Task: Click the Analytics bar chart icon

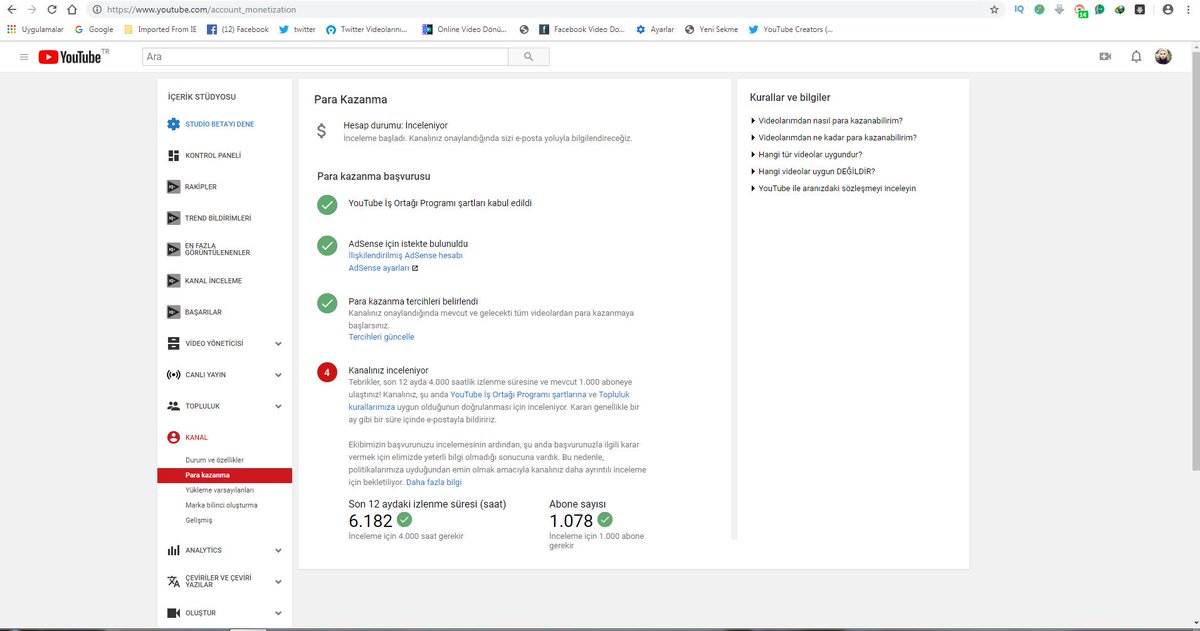Action: [173, 550]
